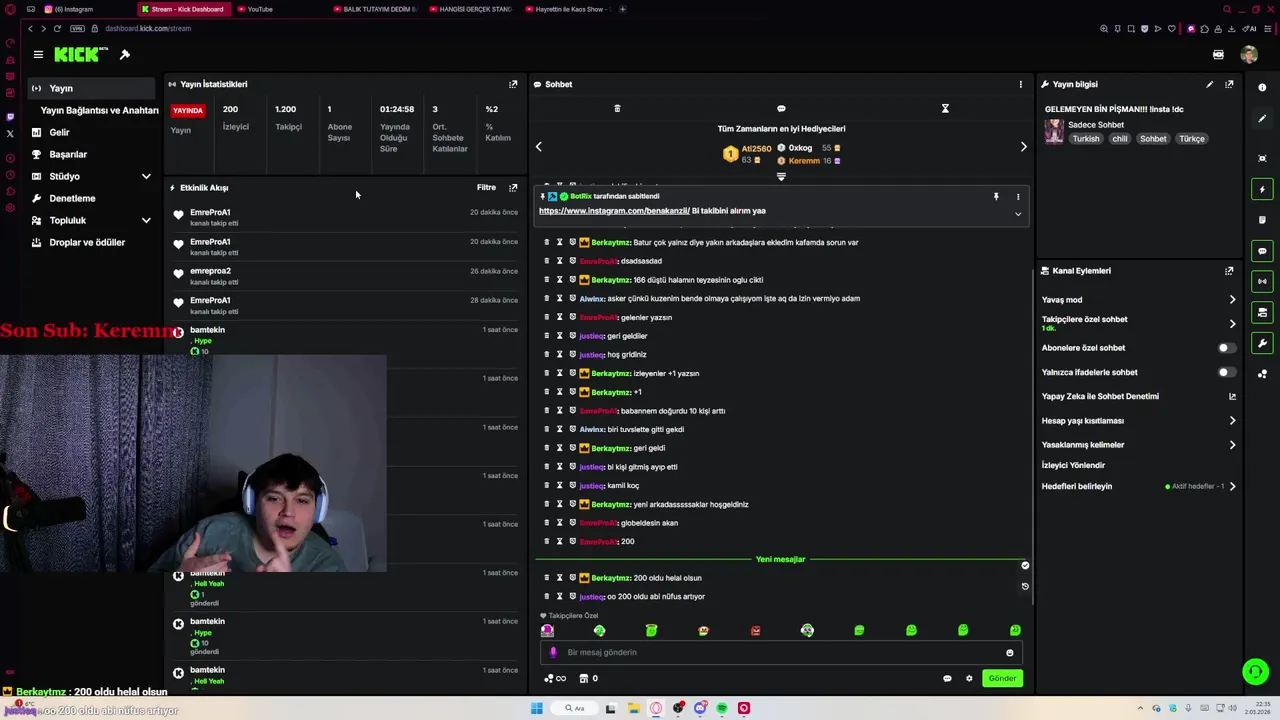Viewport: 1280px width, 720px height.
Task: Click the 'Bir mesaj gönderin' input
Action: pyautogui.click(x=781, y=652)
